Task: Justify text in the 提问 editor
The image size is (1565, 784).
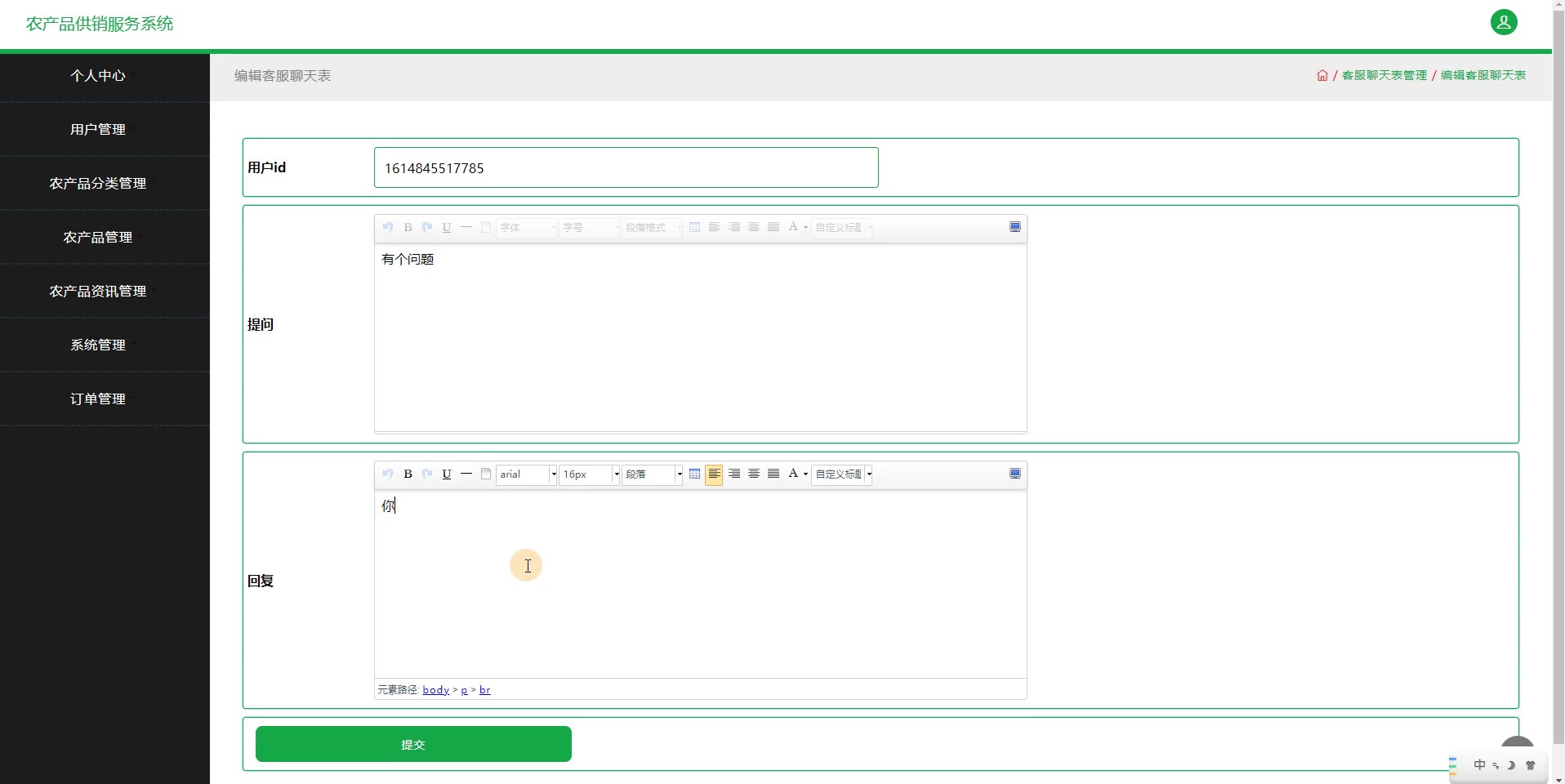Action: tap(774, 227)
